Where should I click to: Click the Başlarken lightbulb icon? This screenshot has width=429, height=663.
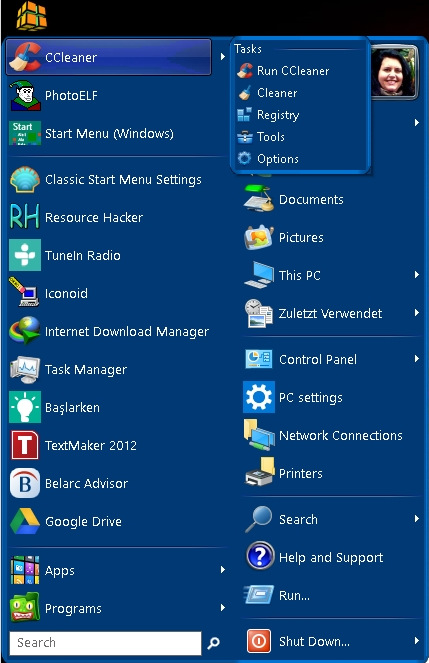pyautogui.click(x=25, y=407)
